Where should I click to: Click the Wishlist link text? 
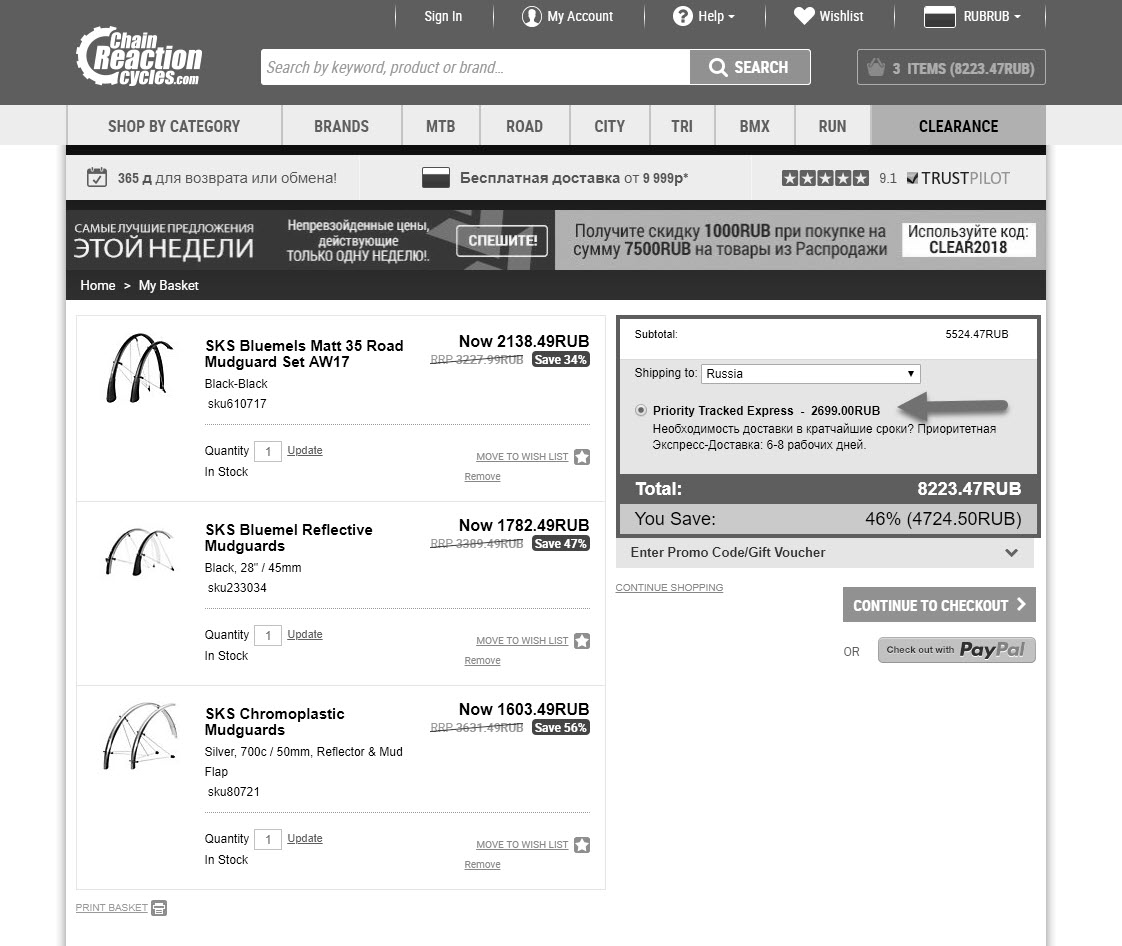(841, 16)
